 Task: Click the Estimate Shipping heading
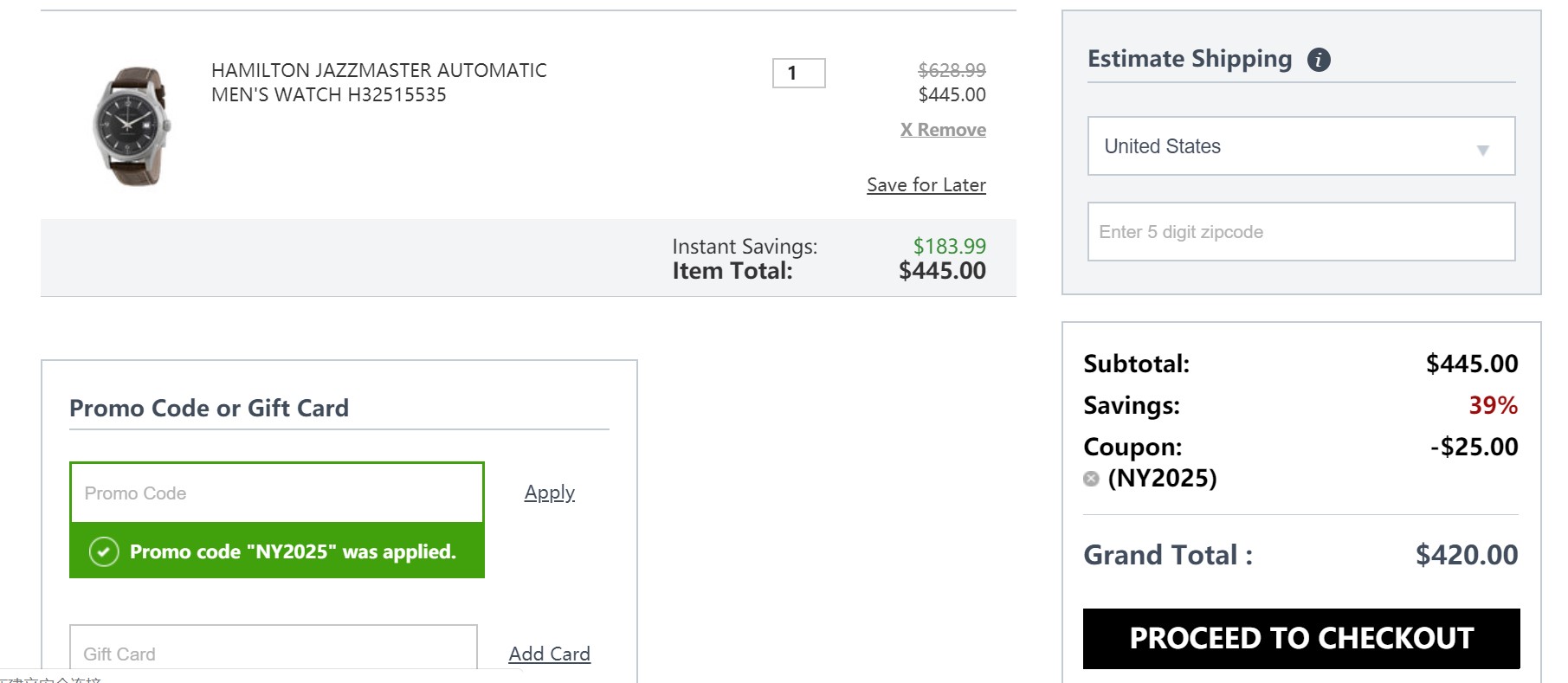(x=1190, y=59)
